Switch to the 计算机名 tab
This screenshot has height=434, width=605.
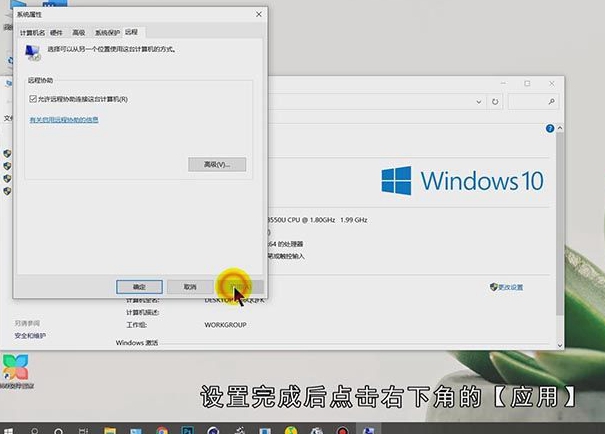(32, 33)
